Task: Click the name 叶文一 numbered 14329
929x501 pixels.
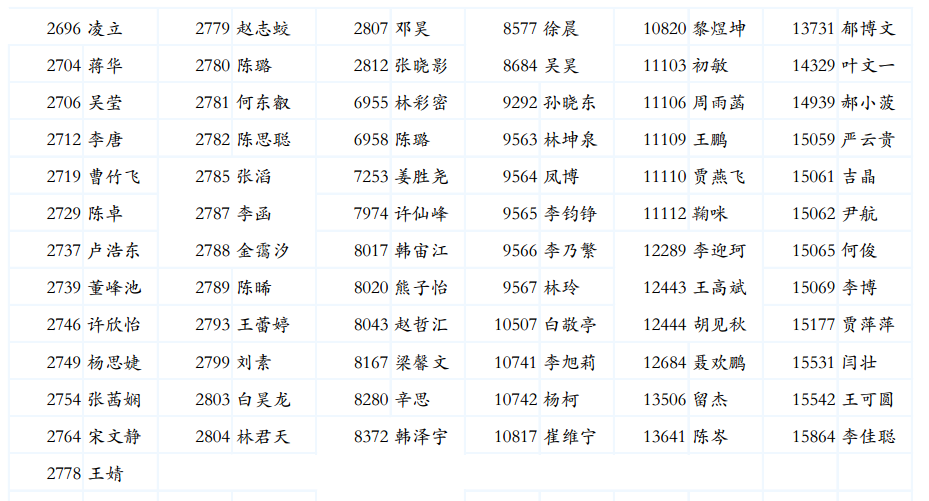Action: [868, 66]
